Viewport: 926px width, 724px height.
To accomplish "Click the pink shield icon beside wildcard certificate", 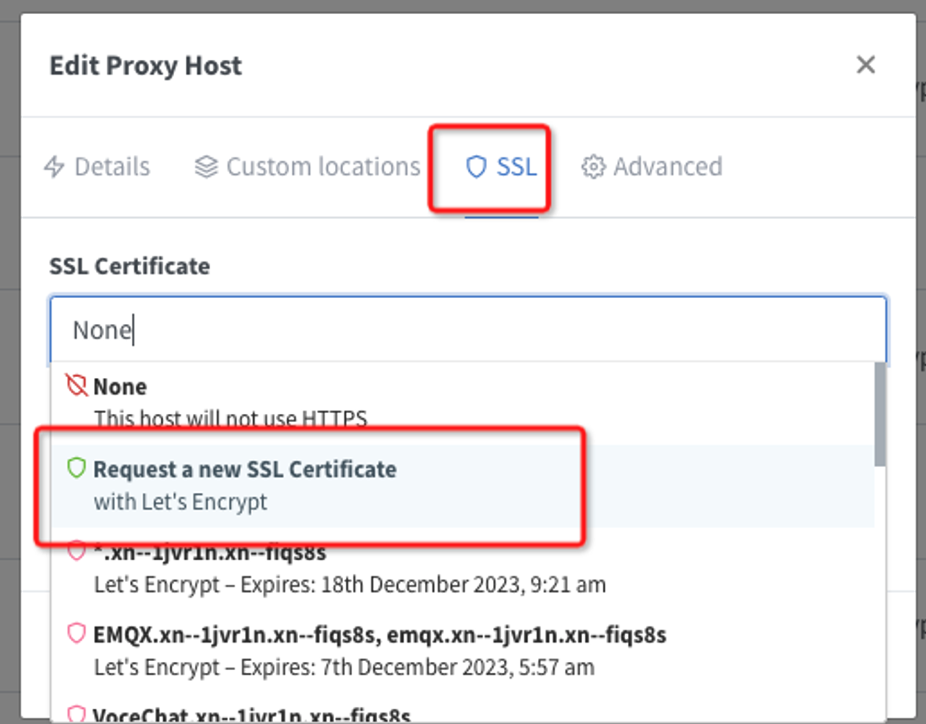I will pyautogui.click(x=76, y=552).
